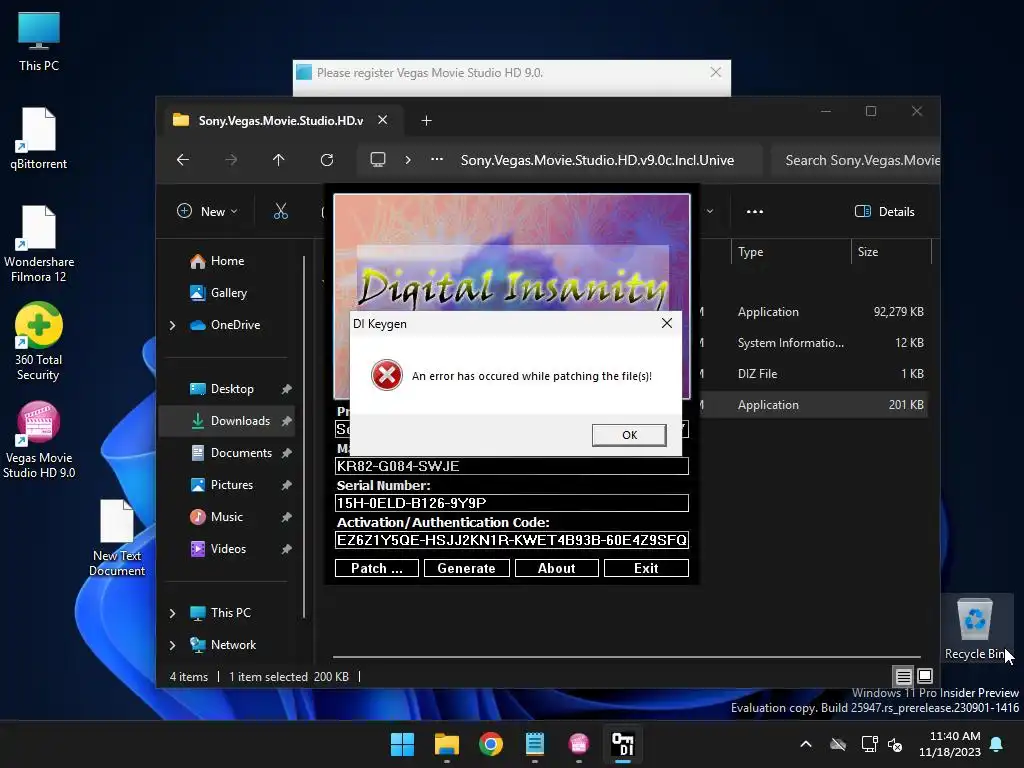Screen dimensions: 1024x768
Task: Click OK in DI Keygen error dialog
Action: pos(629,435)
